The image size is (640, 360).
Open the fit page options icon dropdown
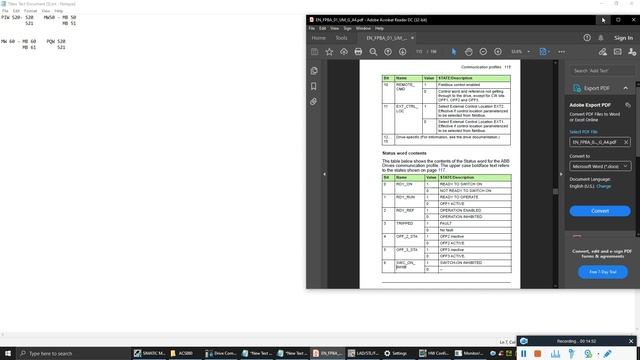pyautogui.click(x=544, y=52)
